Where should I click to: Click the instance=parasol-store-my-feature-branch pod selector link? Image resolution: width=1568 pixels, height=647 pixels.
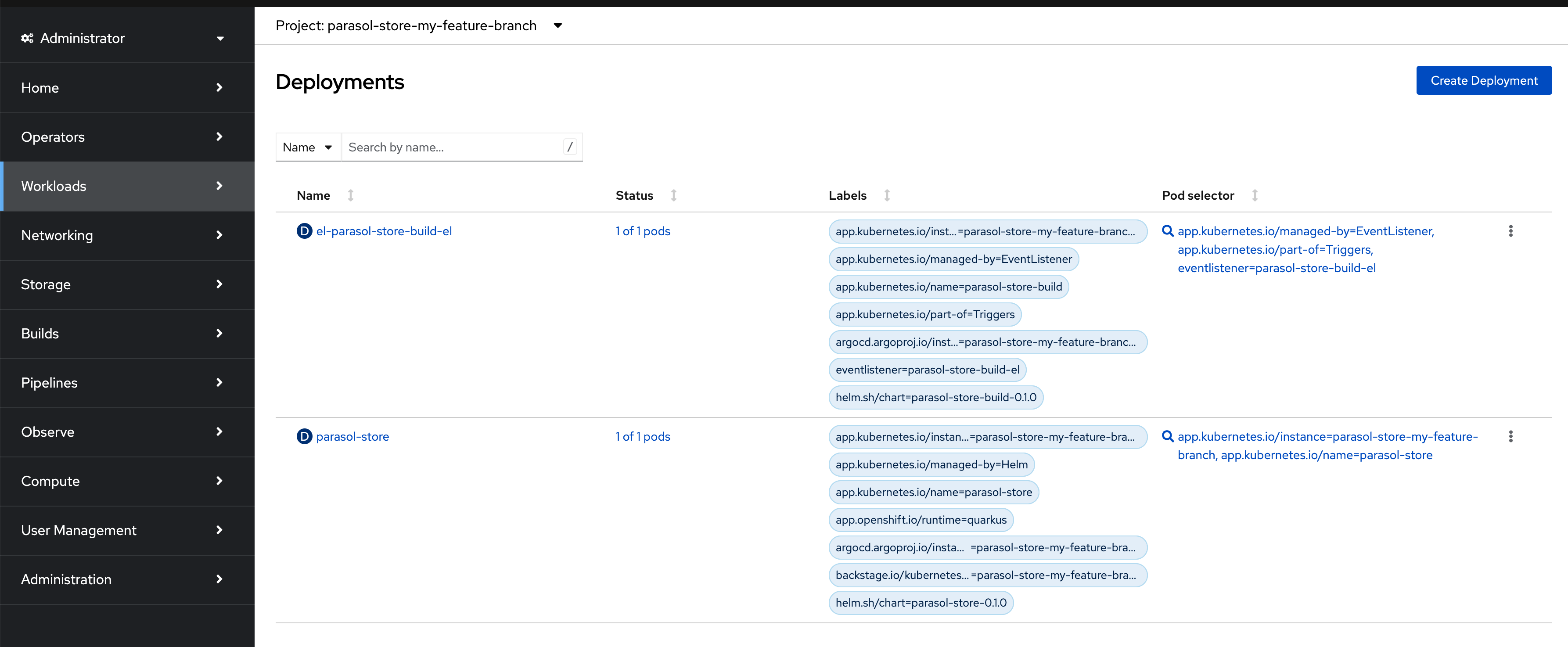point(1327,446)
